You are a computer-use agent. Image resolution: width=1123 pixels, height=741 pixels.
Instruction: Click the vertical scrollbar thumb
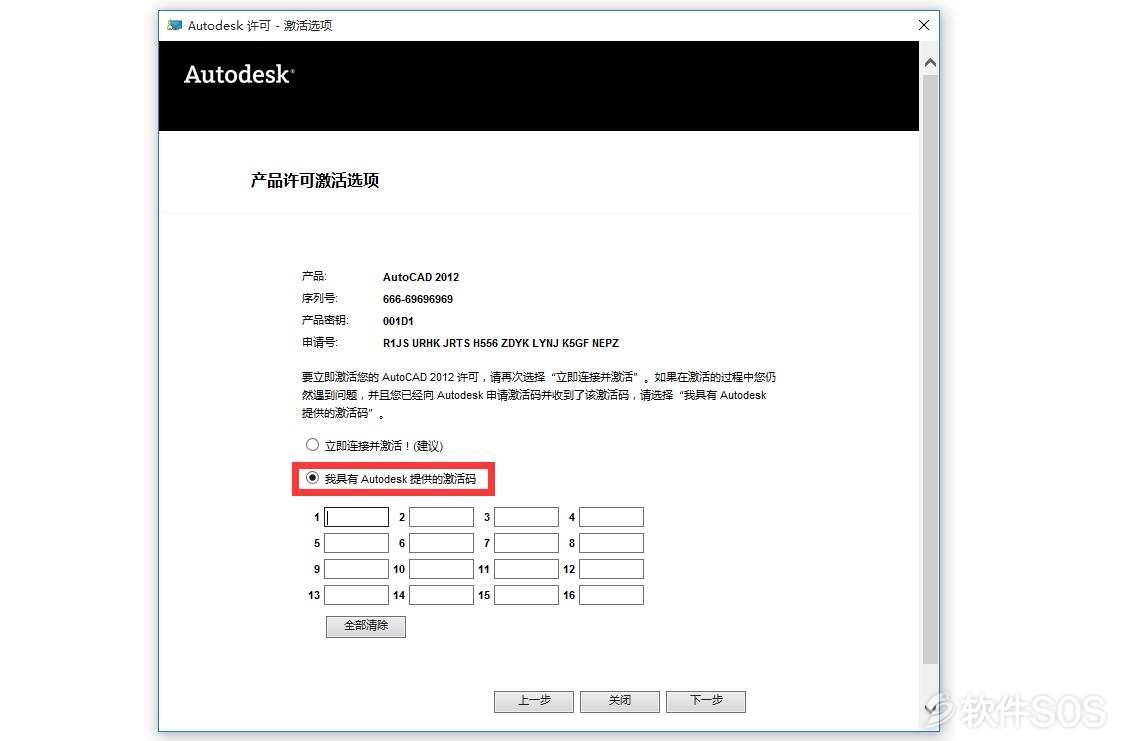click(x=930, y=369)
